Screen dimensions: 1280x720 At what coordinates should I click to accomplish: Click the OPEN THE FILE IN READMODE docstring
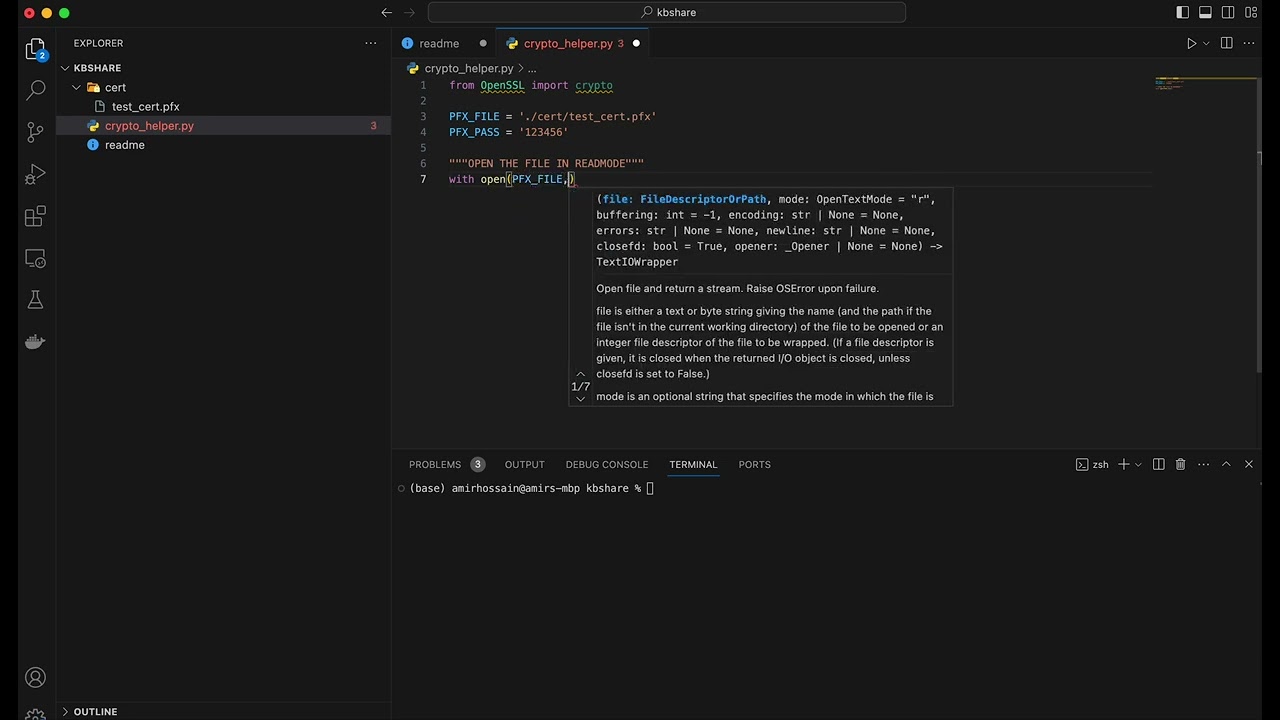coord(546,163)
